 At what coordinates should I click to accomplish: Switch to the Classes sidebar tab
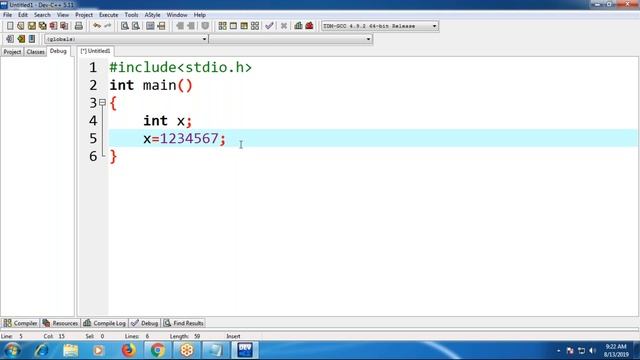click(x=36, y=52)
